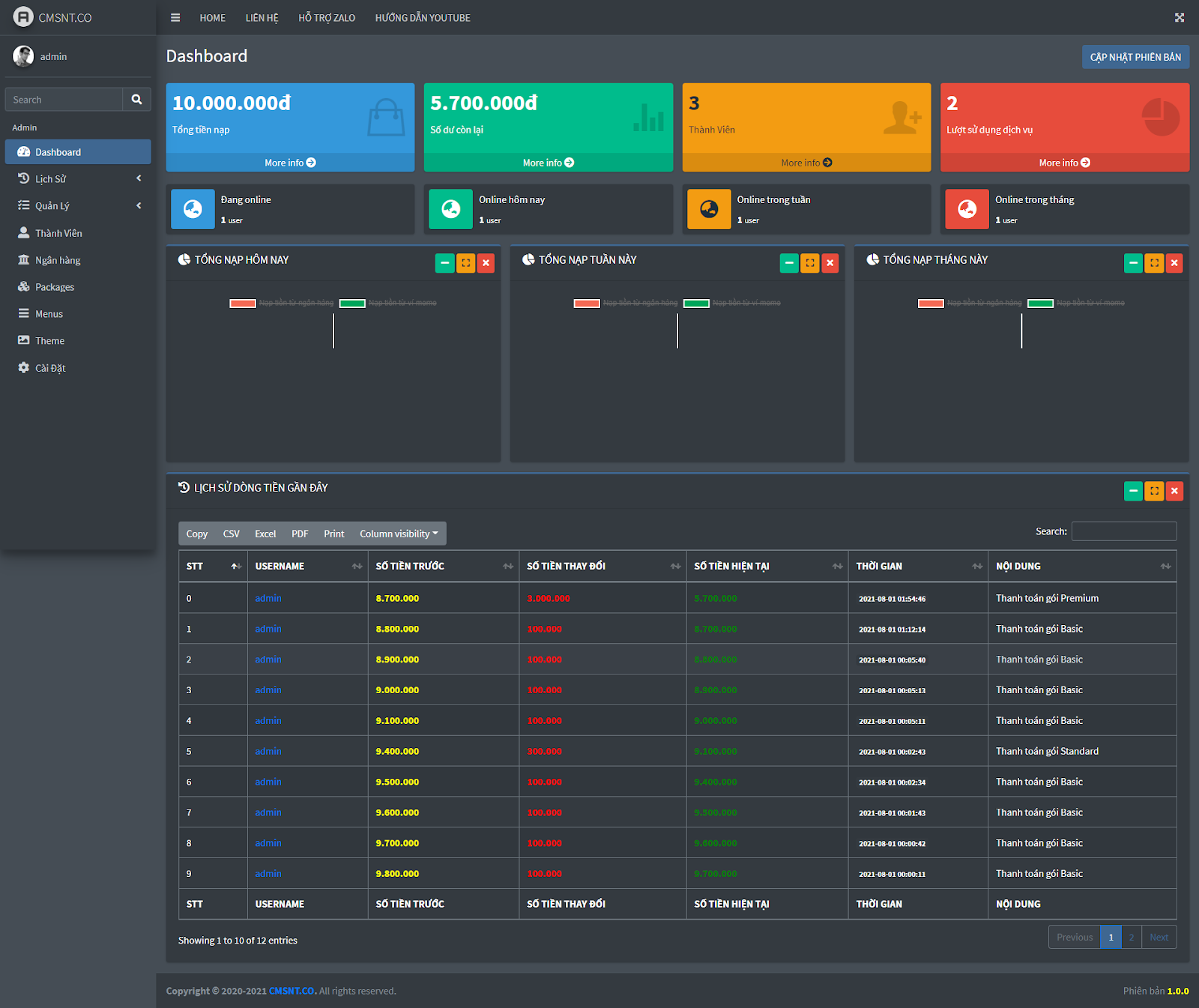Screen dimensions: 1199x1008
Task: Toggle momo deposit legend in Hôm nay chart
Action: pos(388,303)
